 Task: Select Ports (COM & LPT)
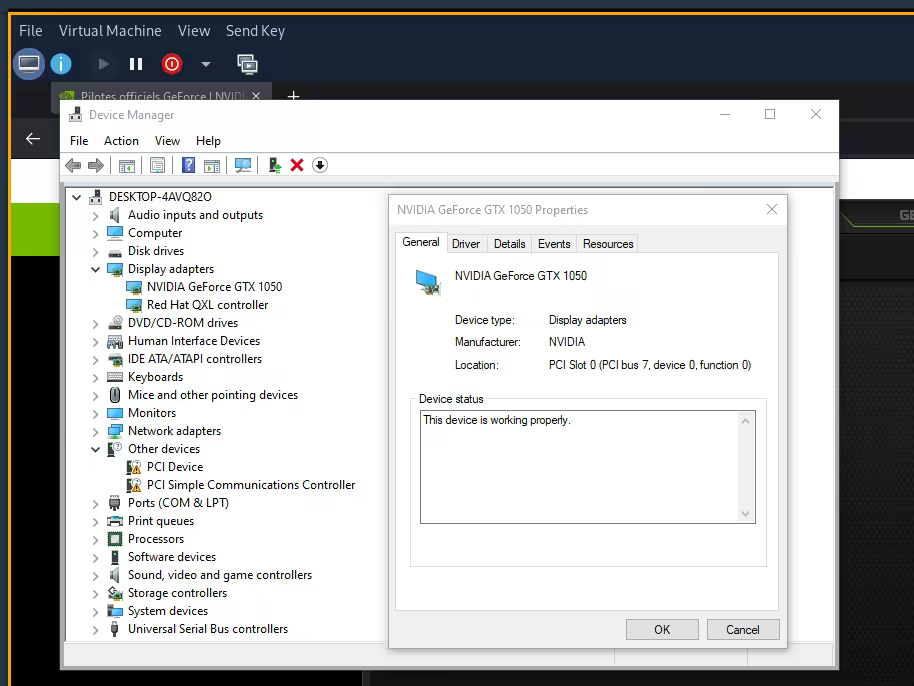178,503
